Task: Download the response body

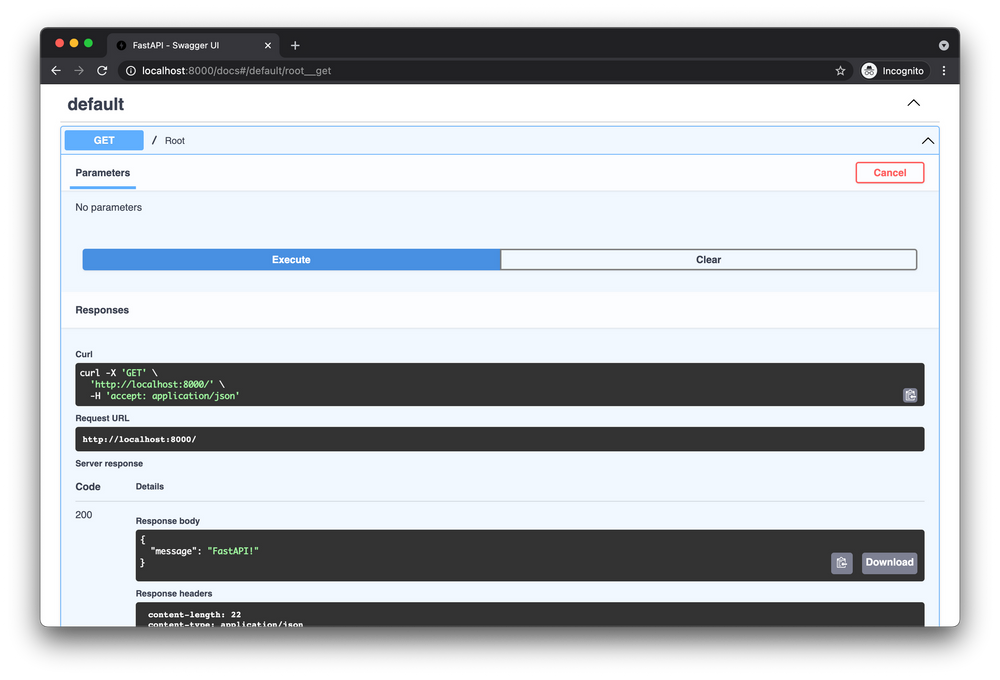Action: [889, 563]
